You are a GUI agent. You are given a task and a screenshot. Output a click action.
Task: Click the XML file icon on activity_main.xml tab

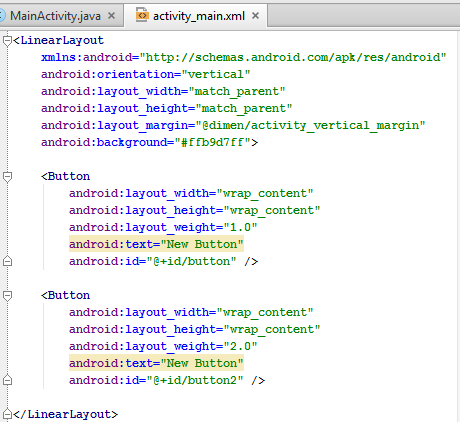click(142, 15)
